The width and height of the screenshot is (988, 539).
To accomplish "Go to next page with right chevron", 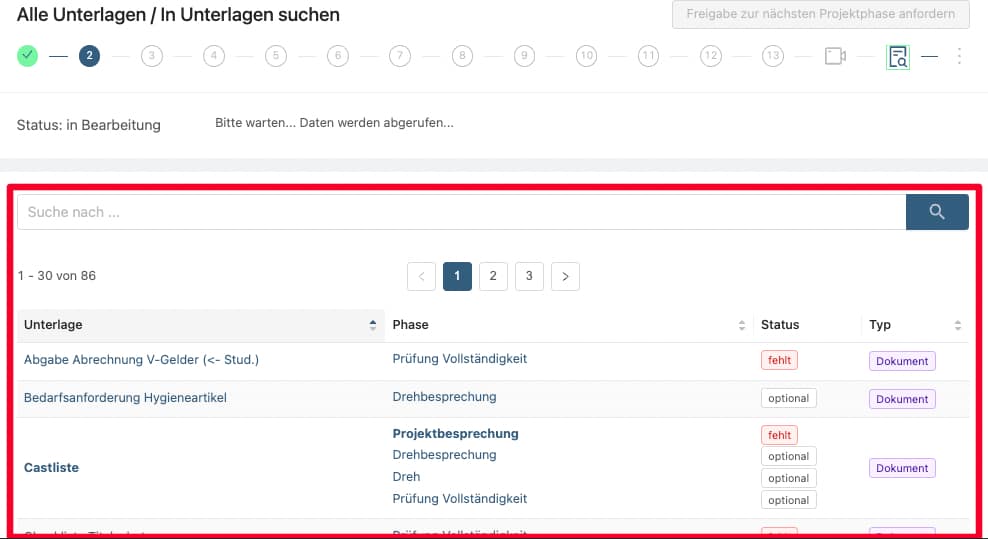I will [x=565, y=276].
